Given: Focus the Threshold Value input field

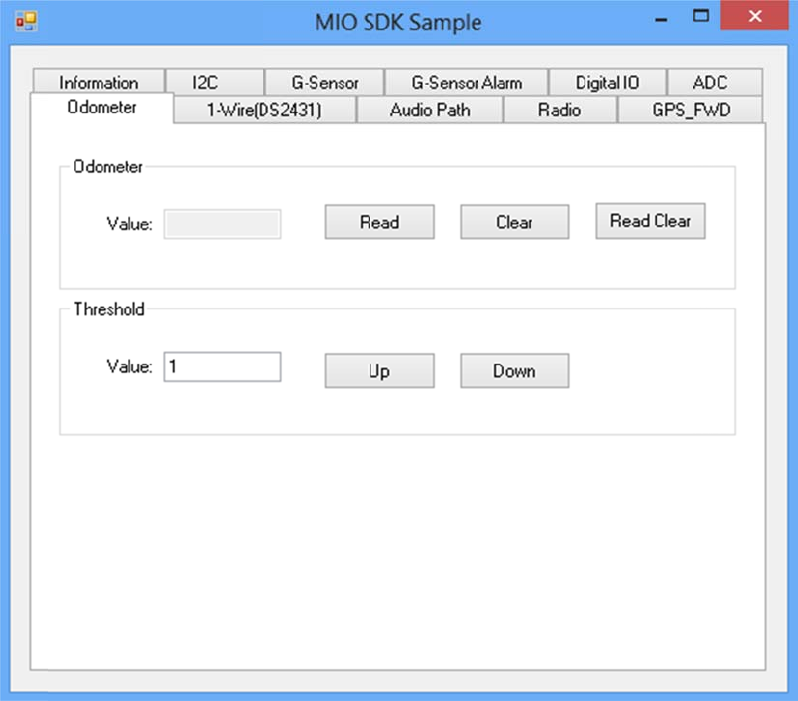Looking at the screenshot, I should (x=222, y=367).
